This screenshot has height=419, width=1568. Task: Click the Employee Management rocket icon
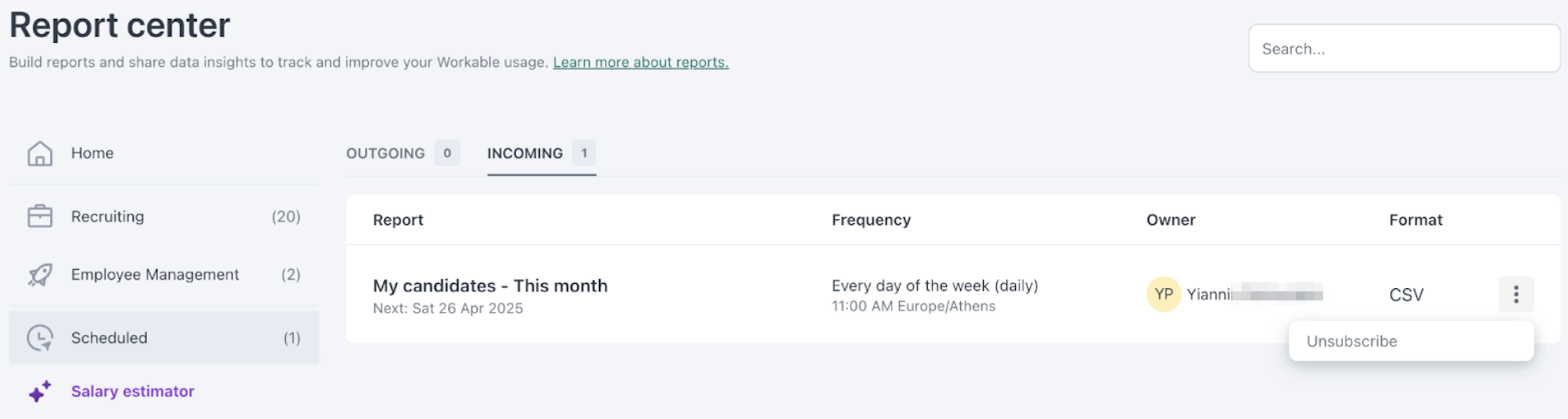(40, 275)
